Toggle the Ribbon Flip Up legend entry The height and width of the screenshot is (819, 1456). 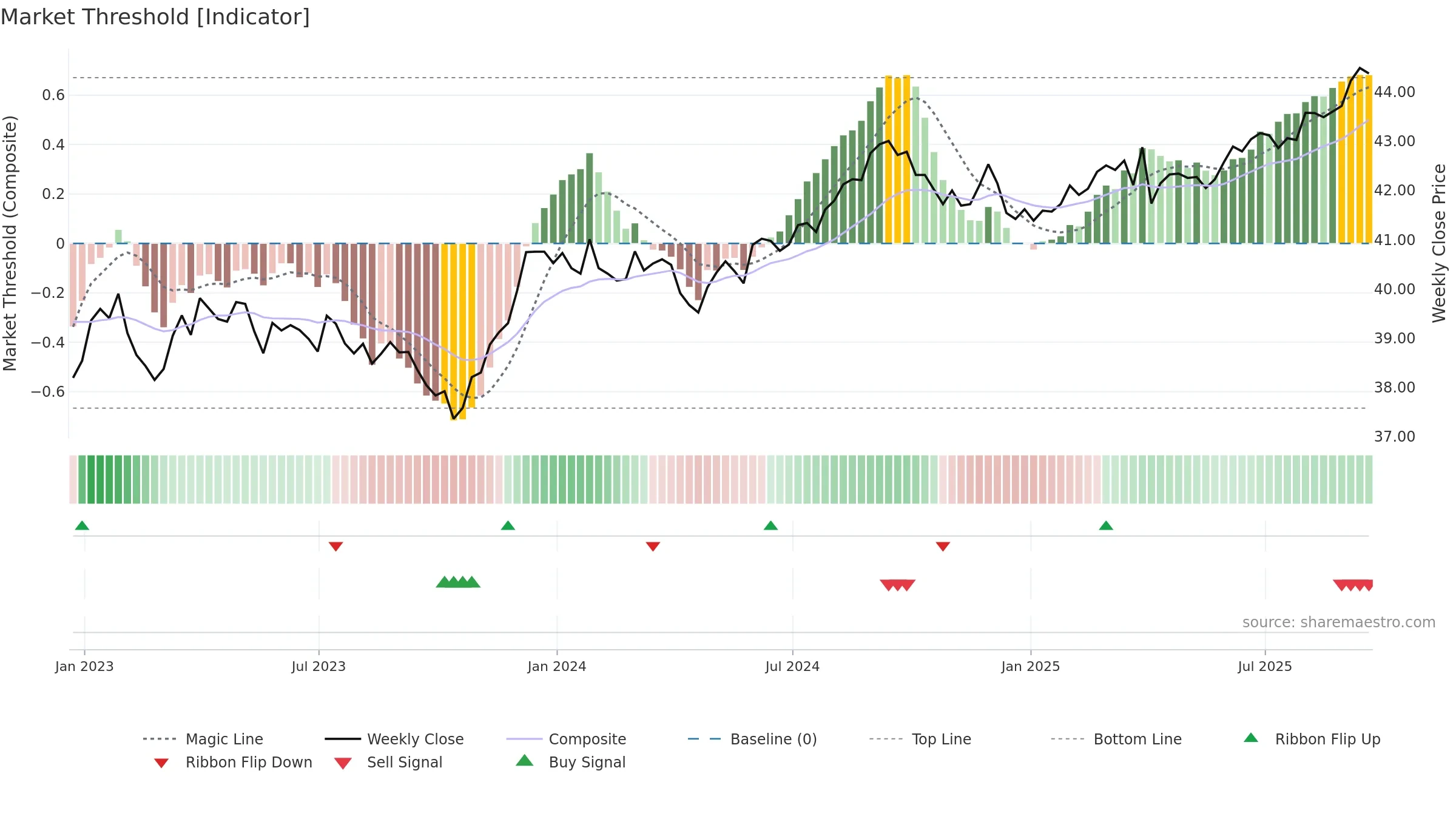click(x=1312, y=739)
